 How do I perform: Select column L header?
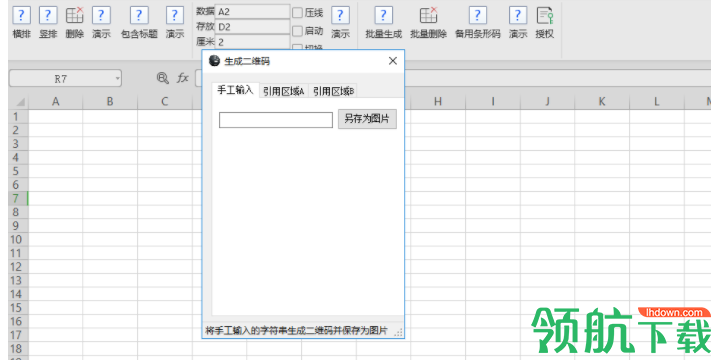pyautogui.click(x=657, y=102)
